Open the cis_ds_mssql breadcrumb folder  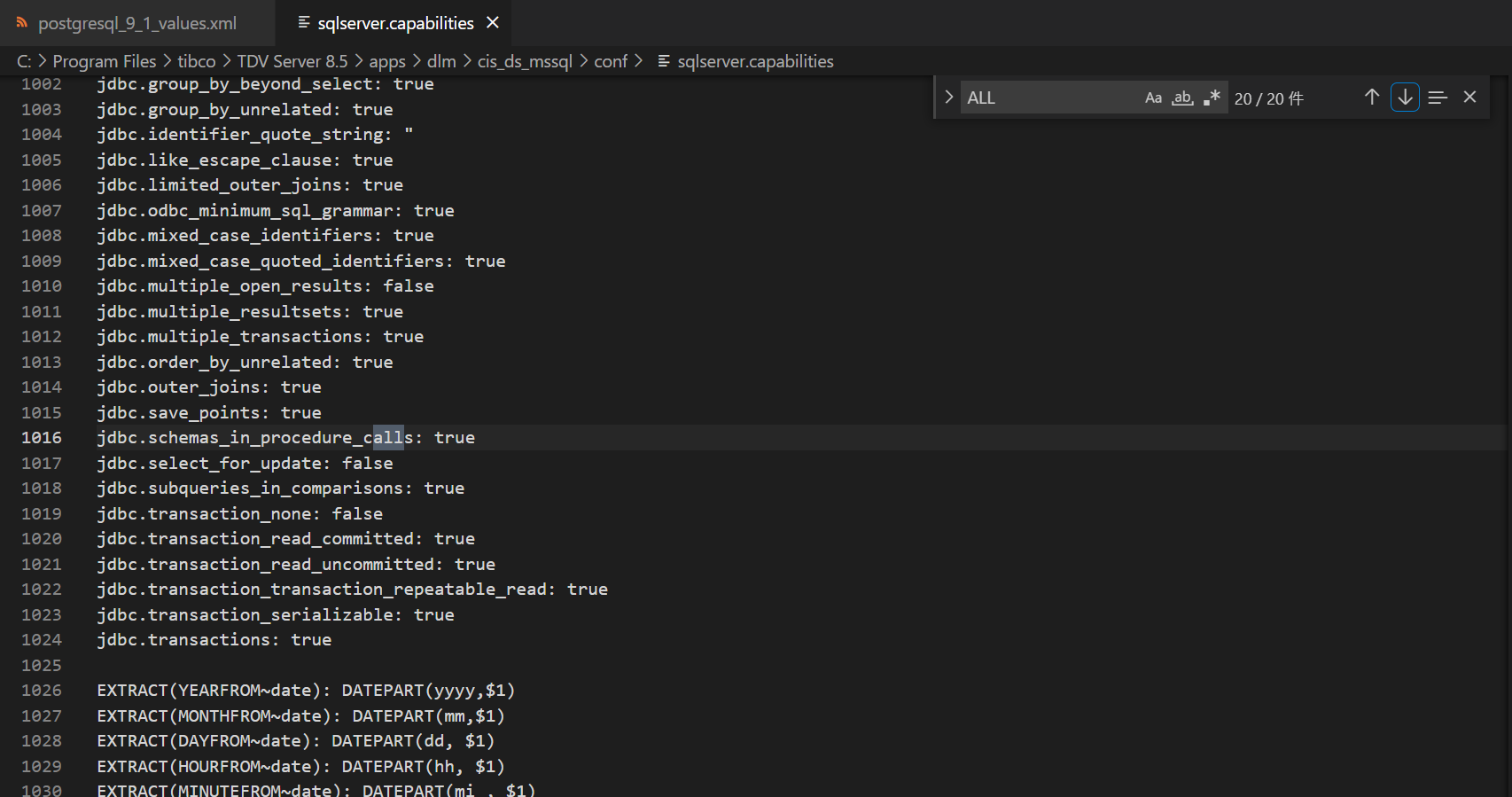tap(525, 61)
